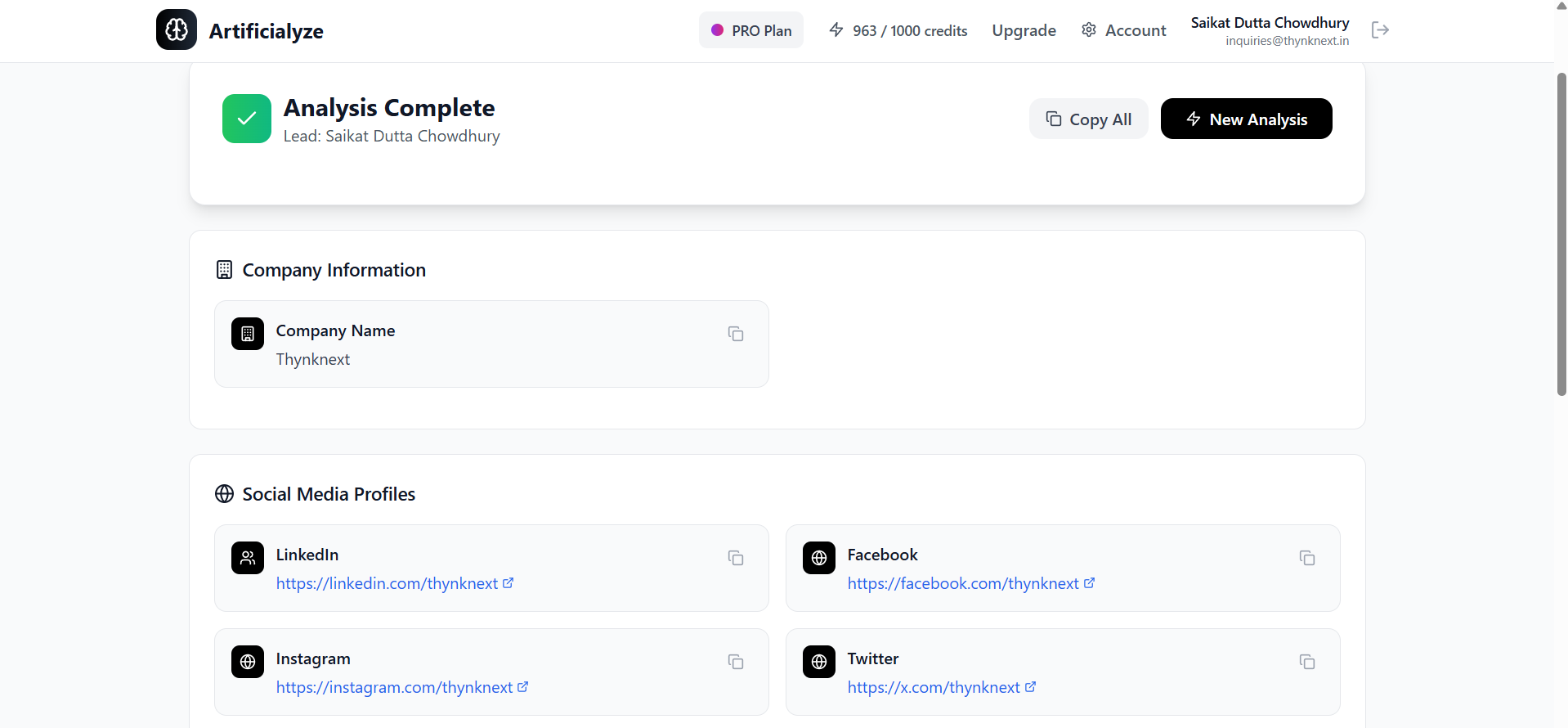Click the external link icon beside Instagram URL
The image size is (1568, 728).
523,687
